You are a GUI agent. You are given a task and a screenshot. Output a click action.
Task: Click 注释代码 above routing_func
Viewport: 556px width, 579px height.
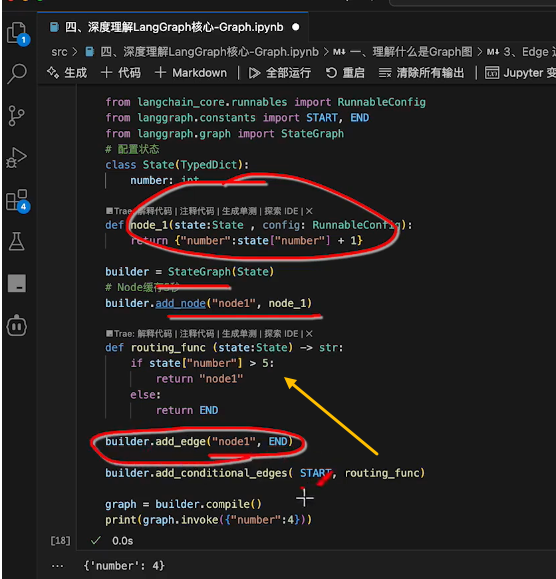(197, 334)
